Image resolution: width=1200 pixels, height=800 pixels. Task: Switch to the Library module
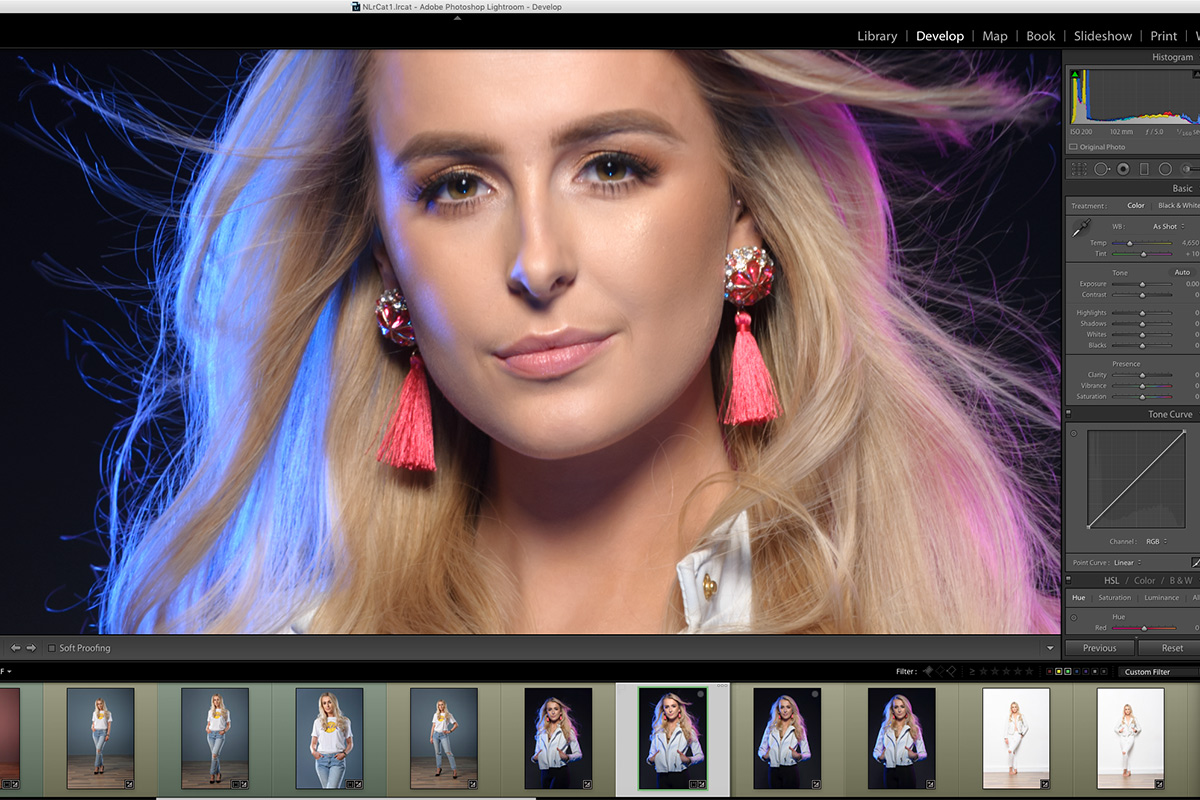pyautogui.click(x=877, y=36)
